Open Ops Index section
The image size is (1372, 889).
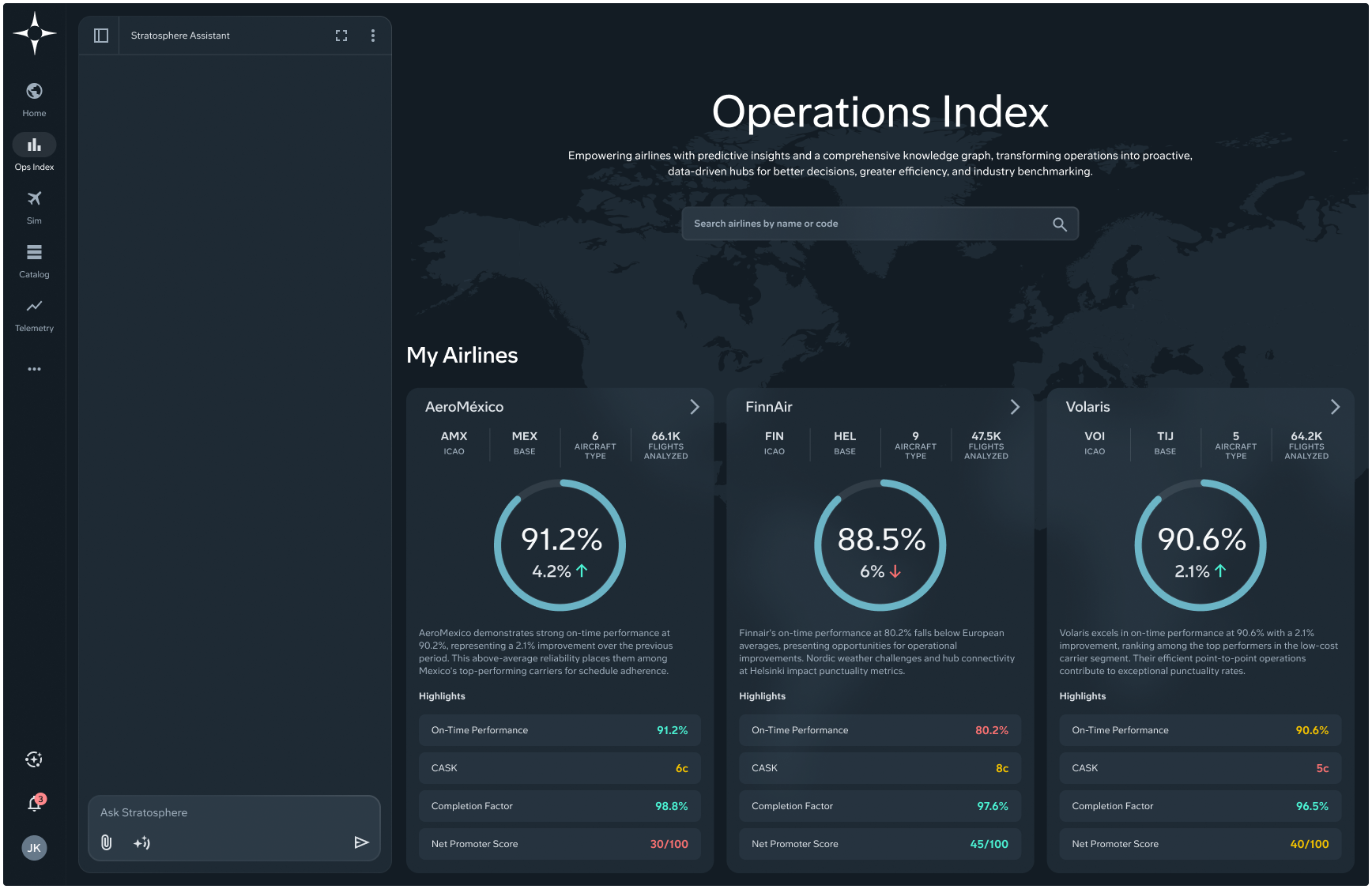34,153
